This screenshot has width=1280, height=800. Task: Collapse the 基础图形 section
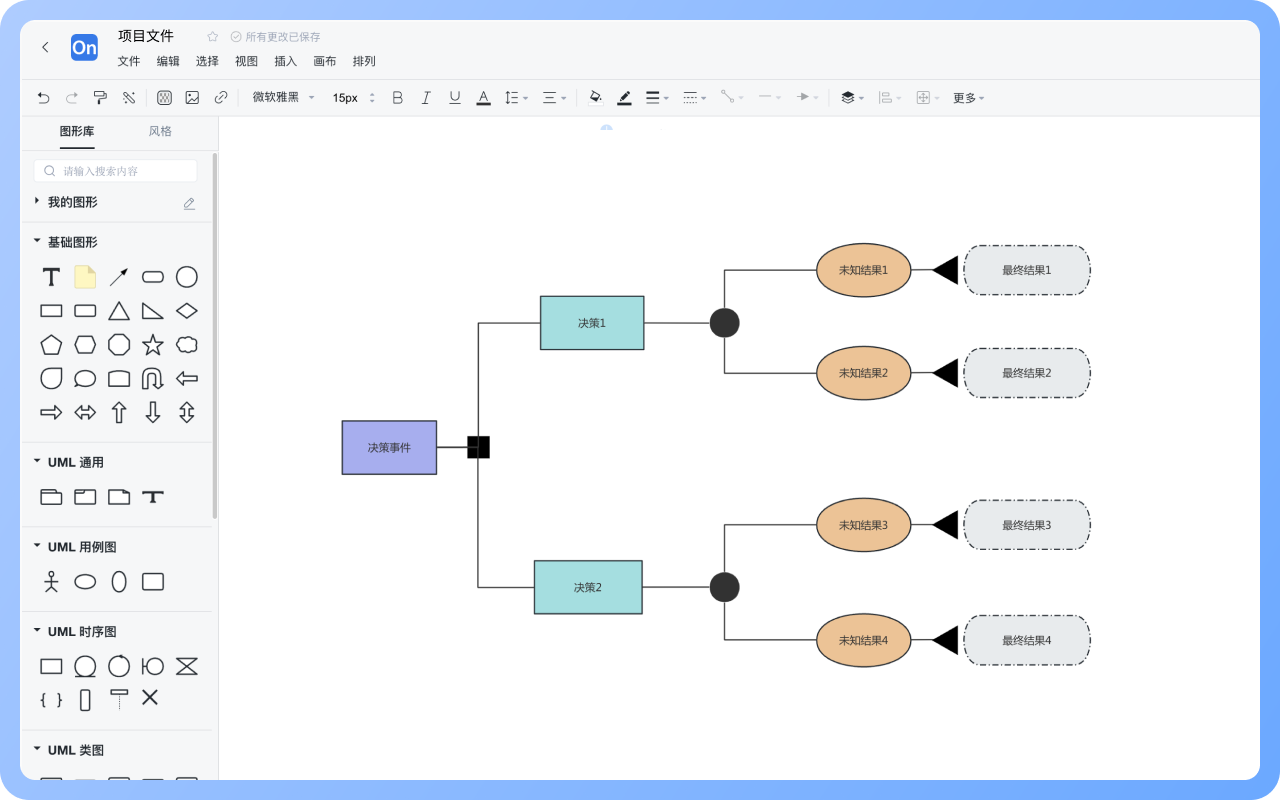[37, 242]
